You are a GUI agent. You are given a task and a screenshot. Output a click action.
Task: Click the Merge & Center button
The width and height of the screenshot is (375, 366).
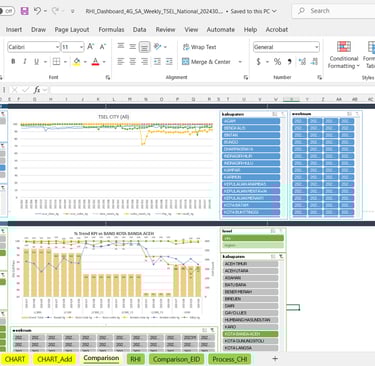[x=206, y=62]
